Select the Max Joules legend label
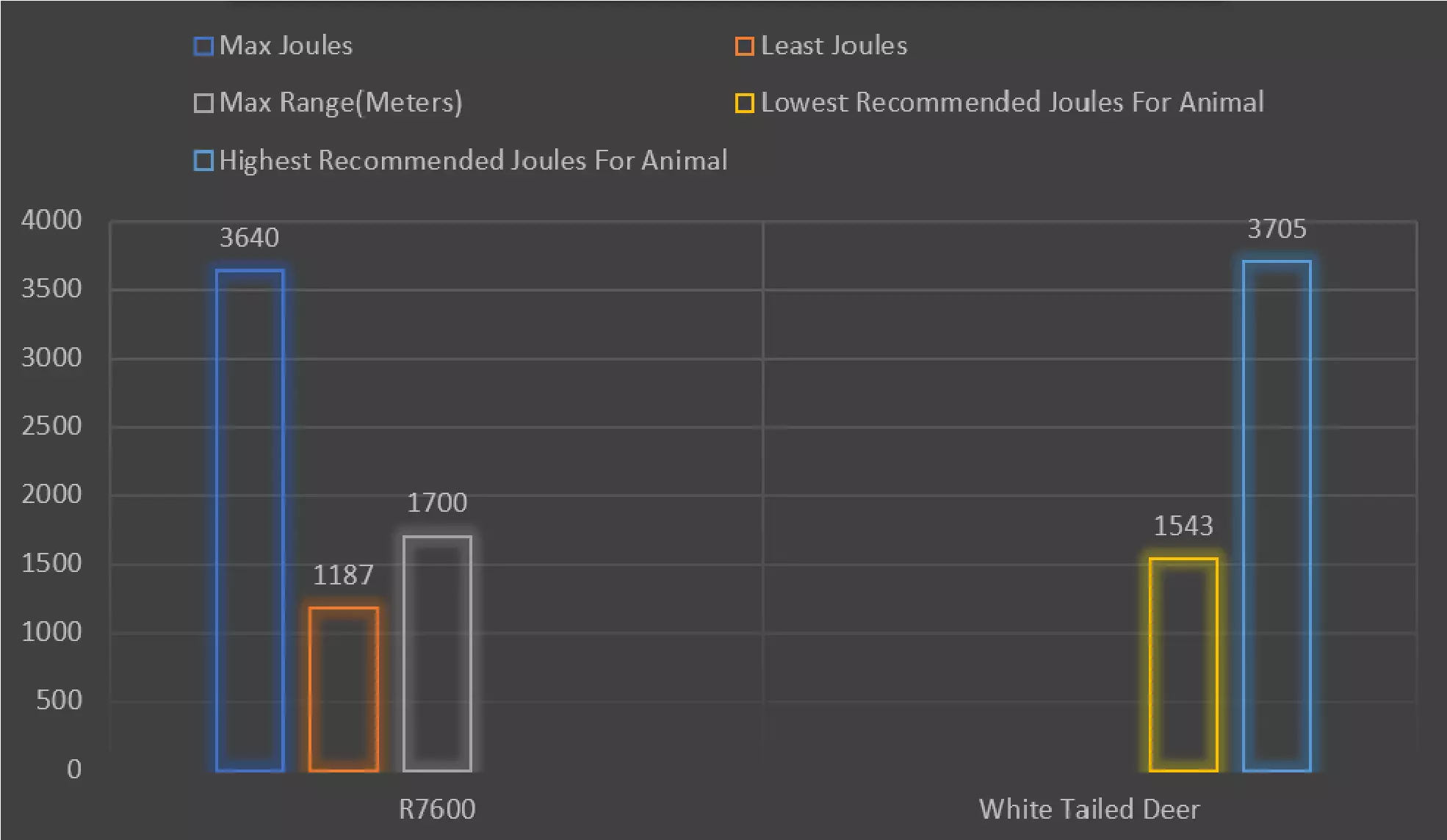 286,46
